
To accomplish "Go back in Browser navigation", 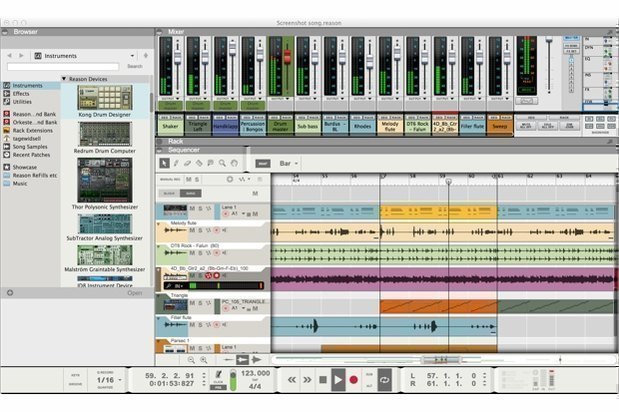I will click(x=9, y=56).
